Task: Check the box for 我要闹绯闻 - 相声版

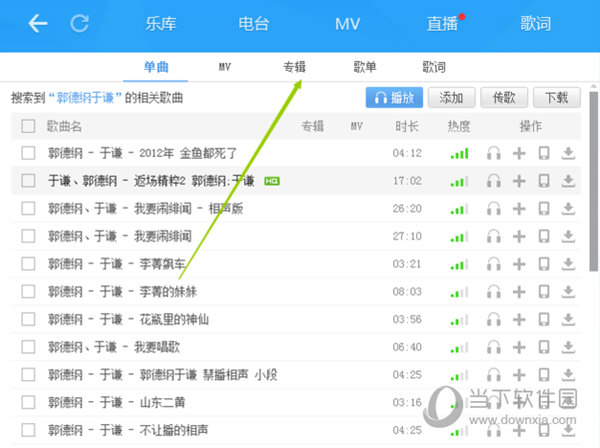Action: (x=28, y=209)
